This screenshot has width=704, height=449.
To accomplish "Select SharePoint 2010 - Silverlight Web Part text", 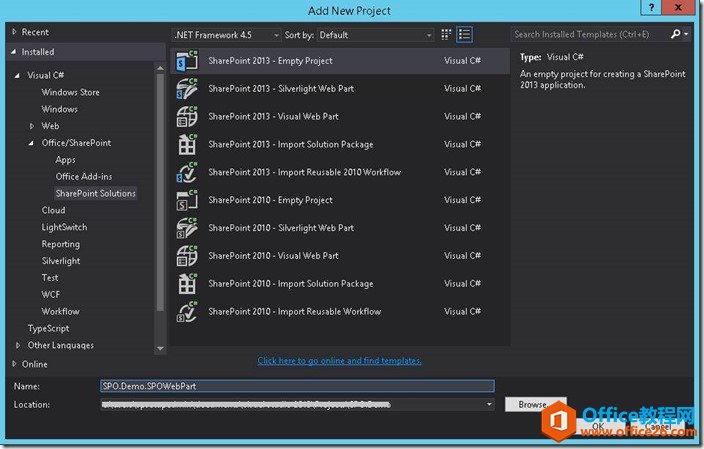I will click(281, 228).
